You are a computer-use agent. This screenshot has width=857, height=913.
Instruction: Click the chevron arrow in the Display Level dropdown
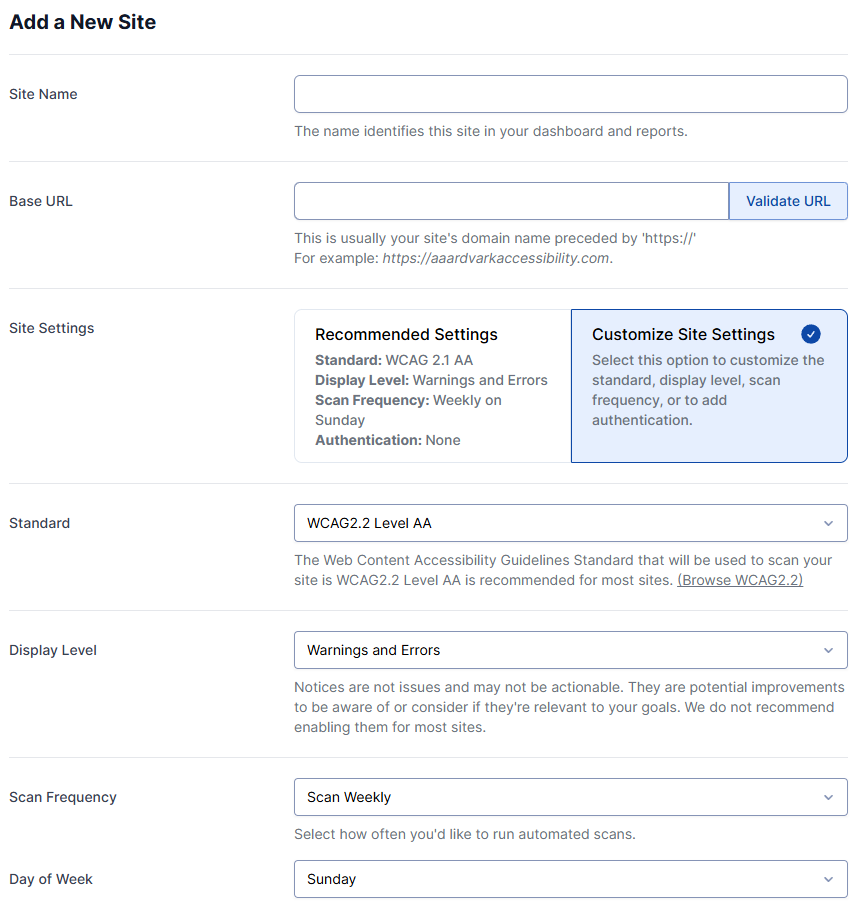click(828, 650)
